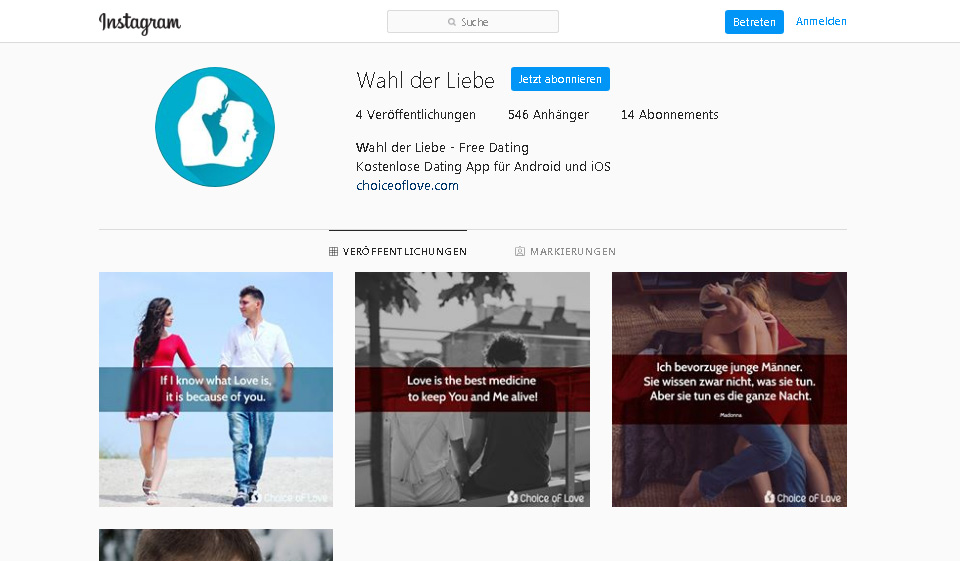Visit the choiceoflove.com link

(x=407, y=186)
